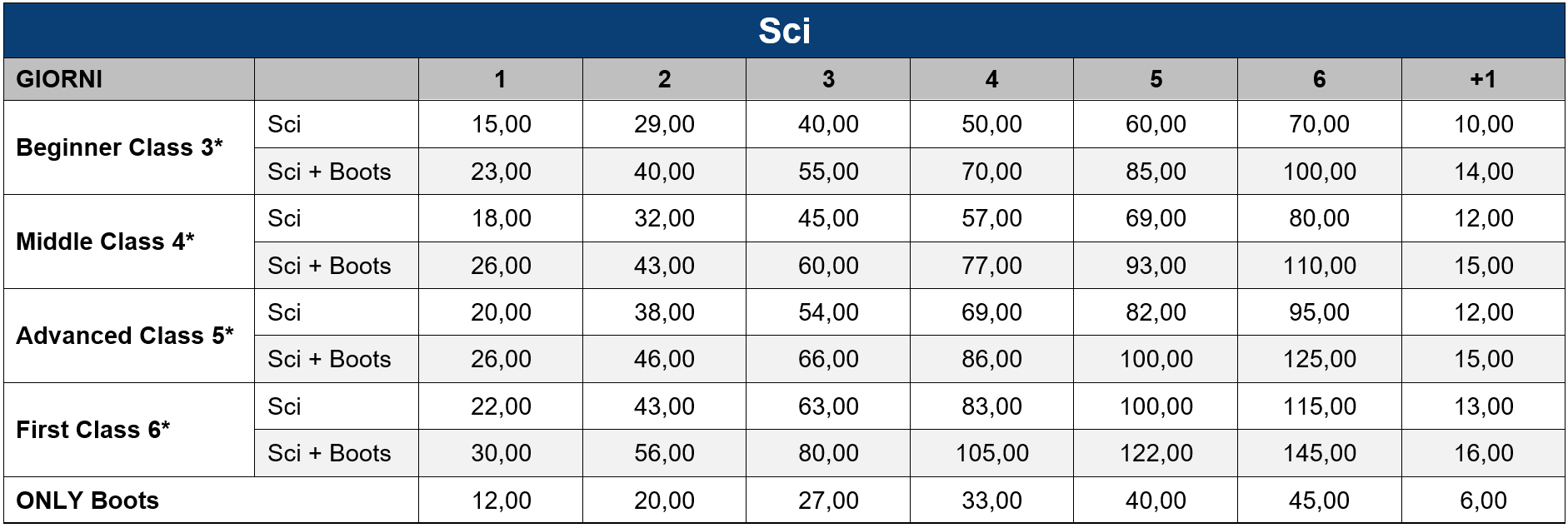Image resolution: width=1568 pixels, height=528 pixels.
Task: Click the ONLY Boots row label
Action: click(x=87, y=501)
